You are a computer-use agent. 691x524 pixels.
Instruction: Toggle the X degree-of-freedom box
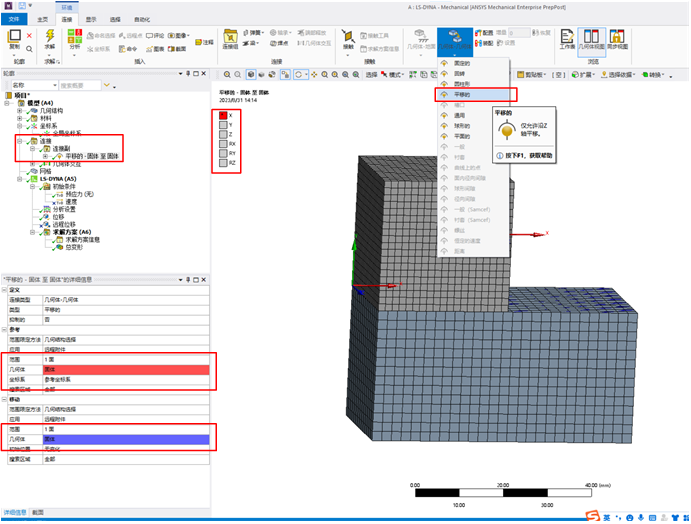click(x=223, y=115)
